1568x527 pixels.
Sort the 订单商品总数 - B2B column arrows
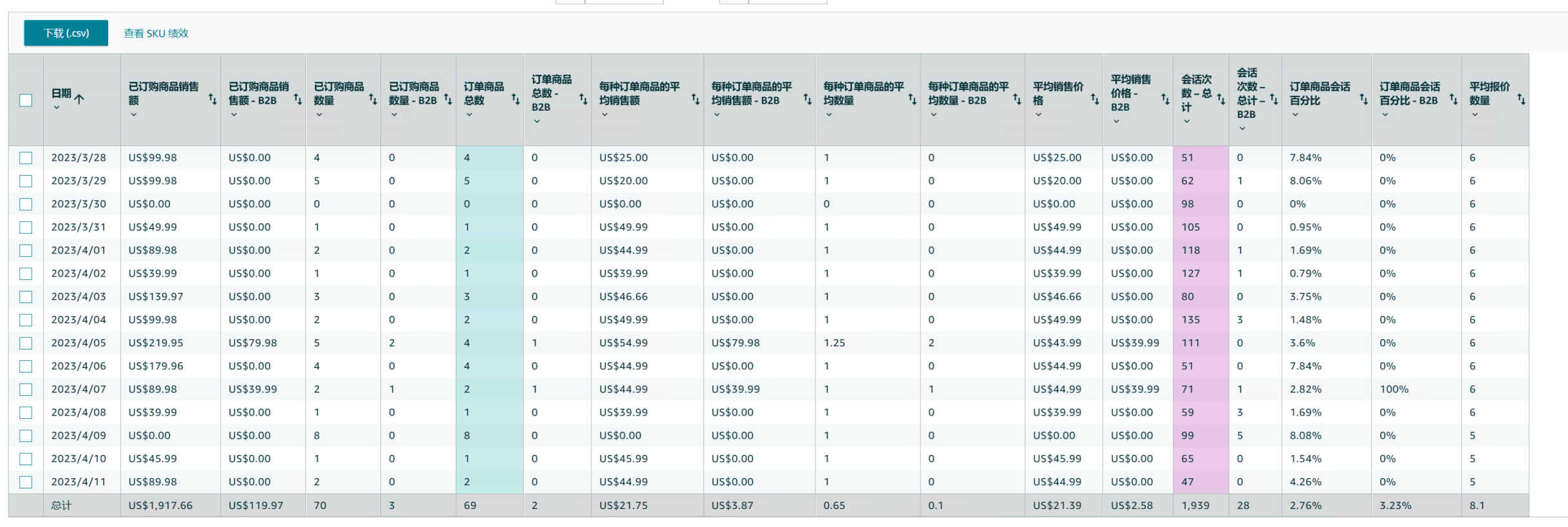[x=583, y=99]
